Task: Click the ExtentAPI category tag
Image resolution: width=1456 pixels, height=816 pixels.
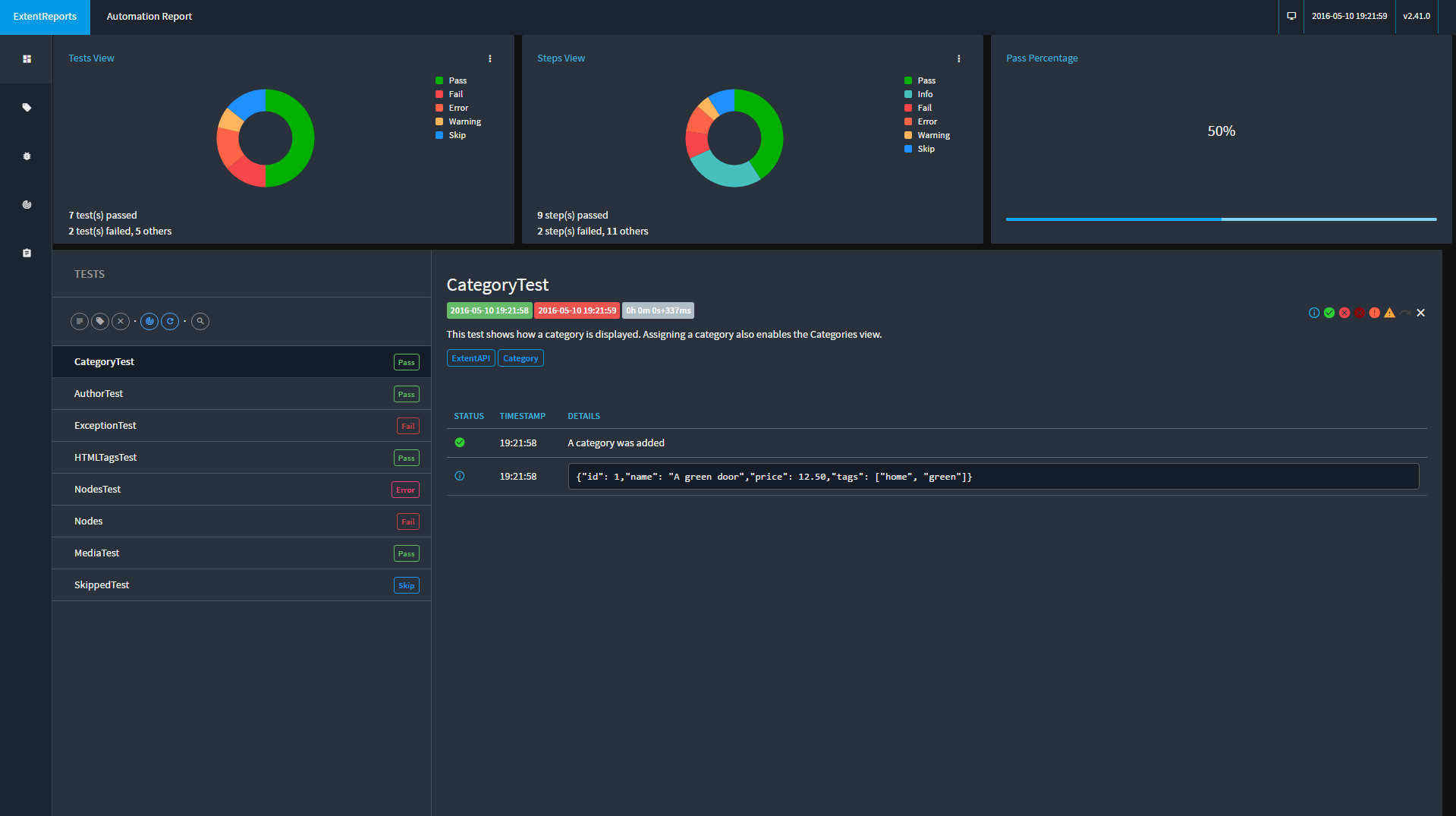Action: click(x=470, y=358)
